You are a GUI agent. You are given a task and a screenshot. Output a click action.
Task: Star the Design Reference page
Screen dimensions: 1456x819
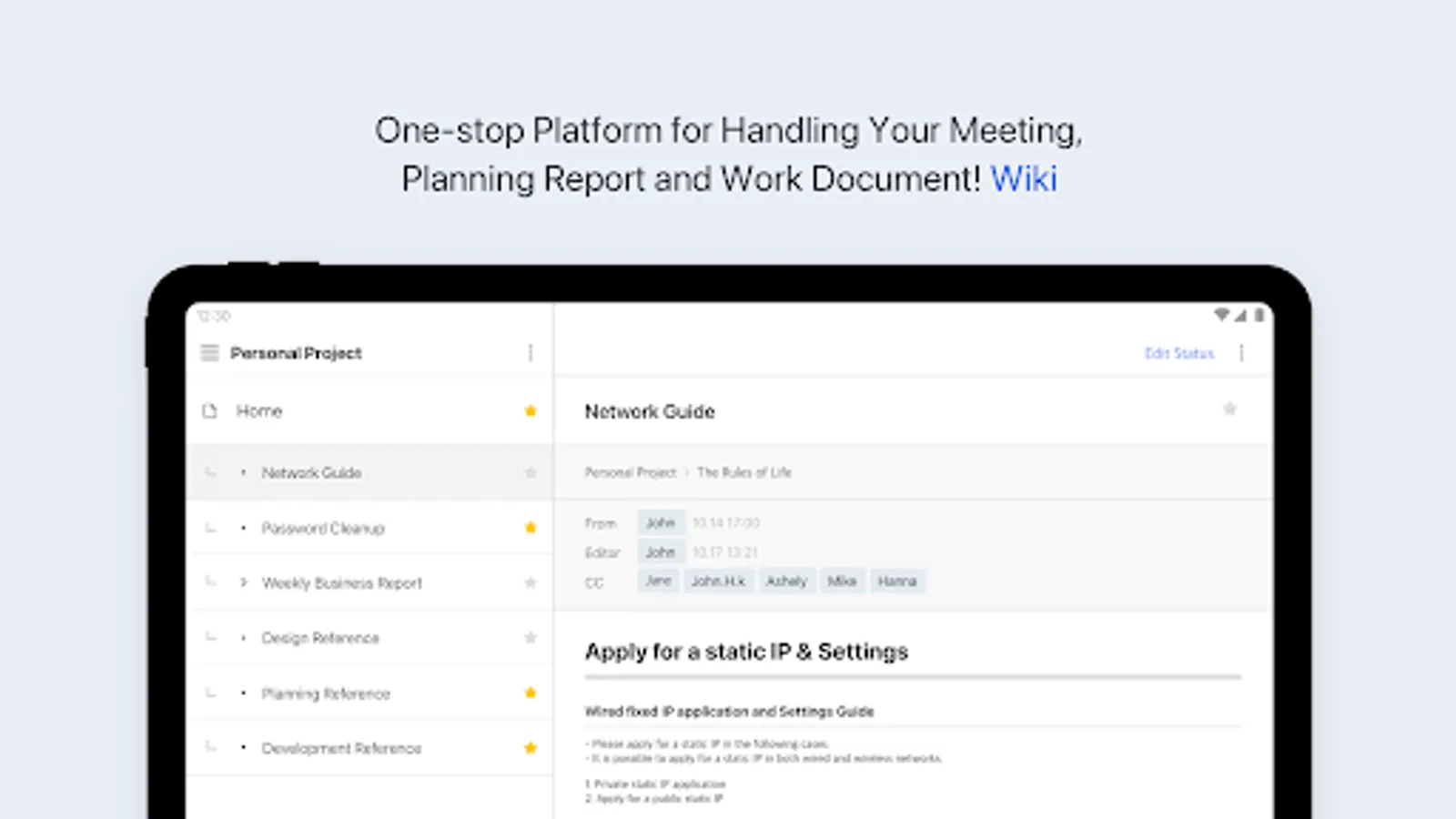click(x=531, y=638)
